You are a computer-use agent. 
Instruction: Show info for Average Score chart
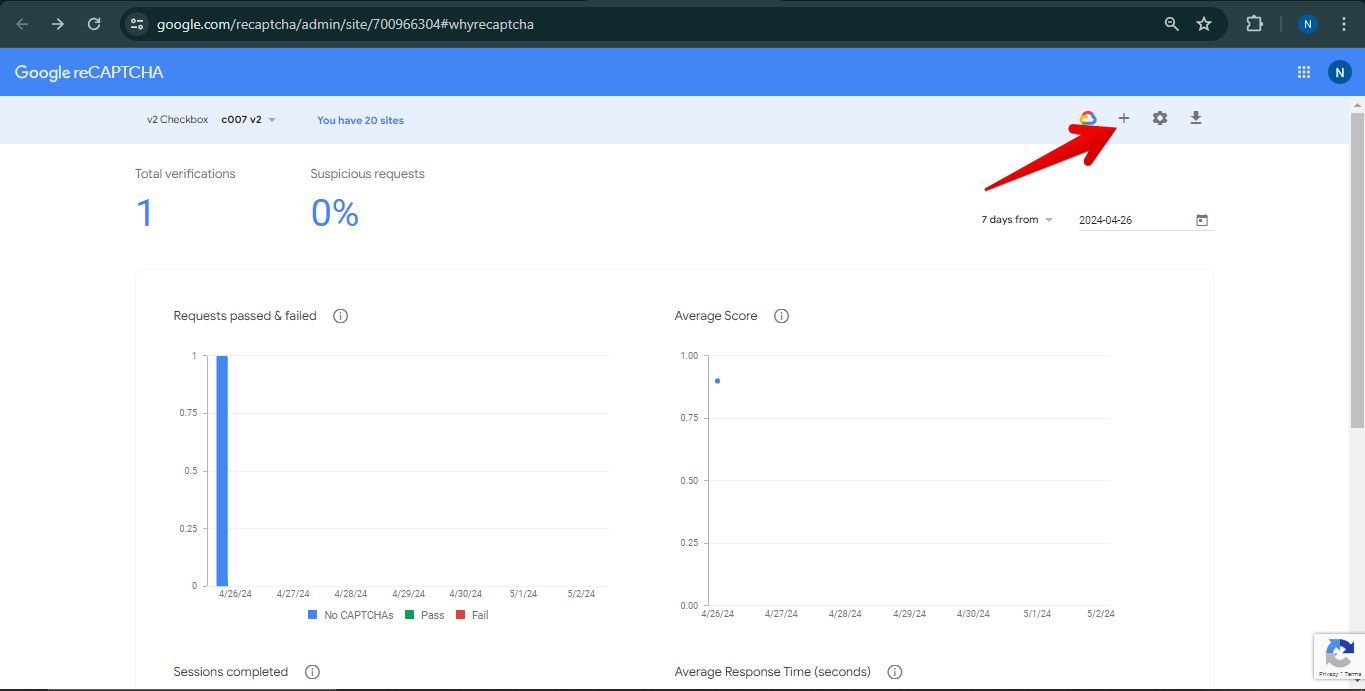(782, 316)
